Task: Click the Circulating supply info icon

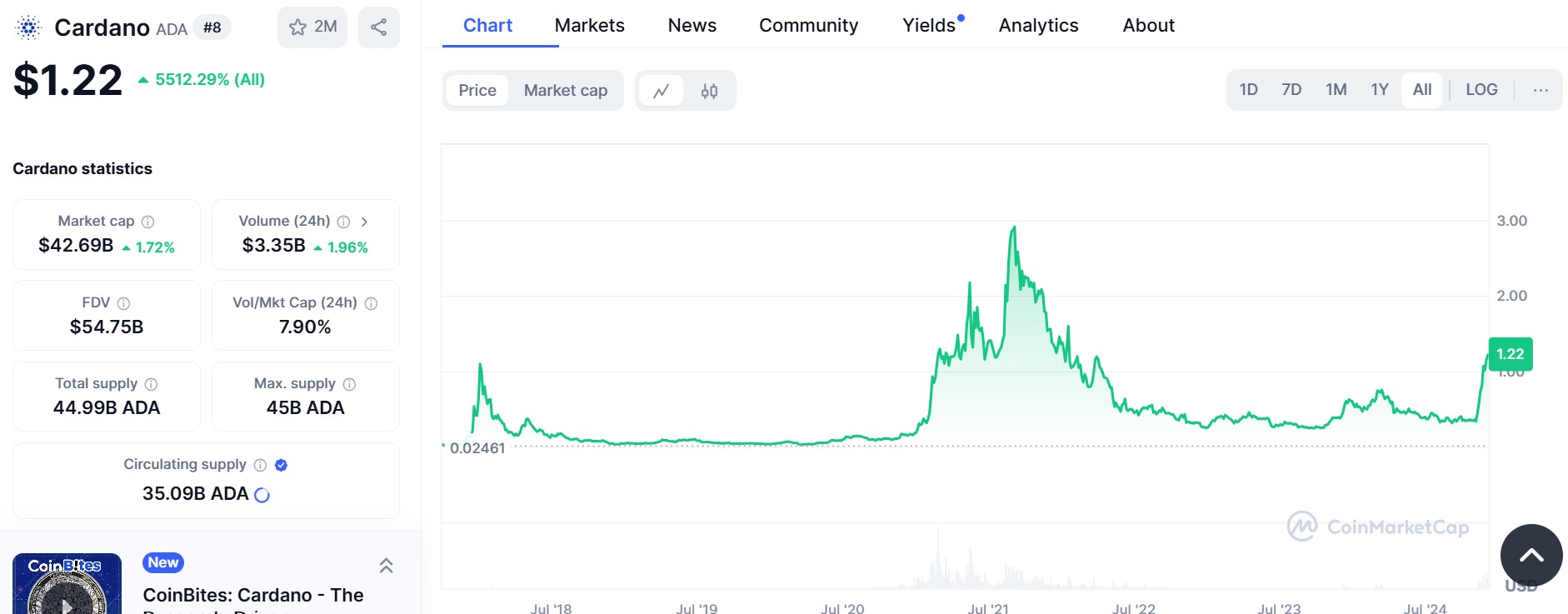Action: click(260, 465)
